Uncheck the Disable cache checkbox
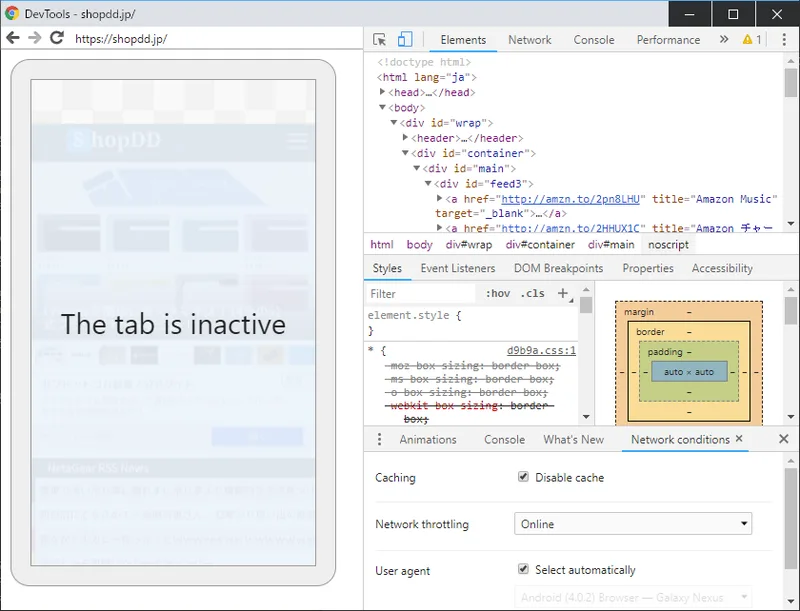 tap(523, 476)
